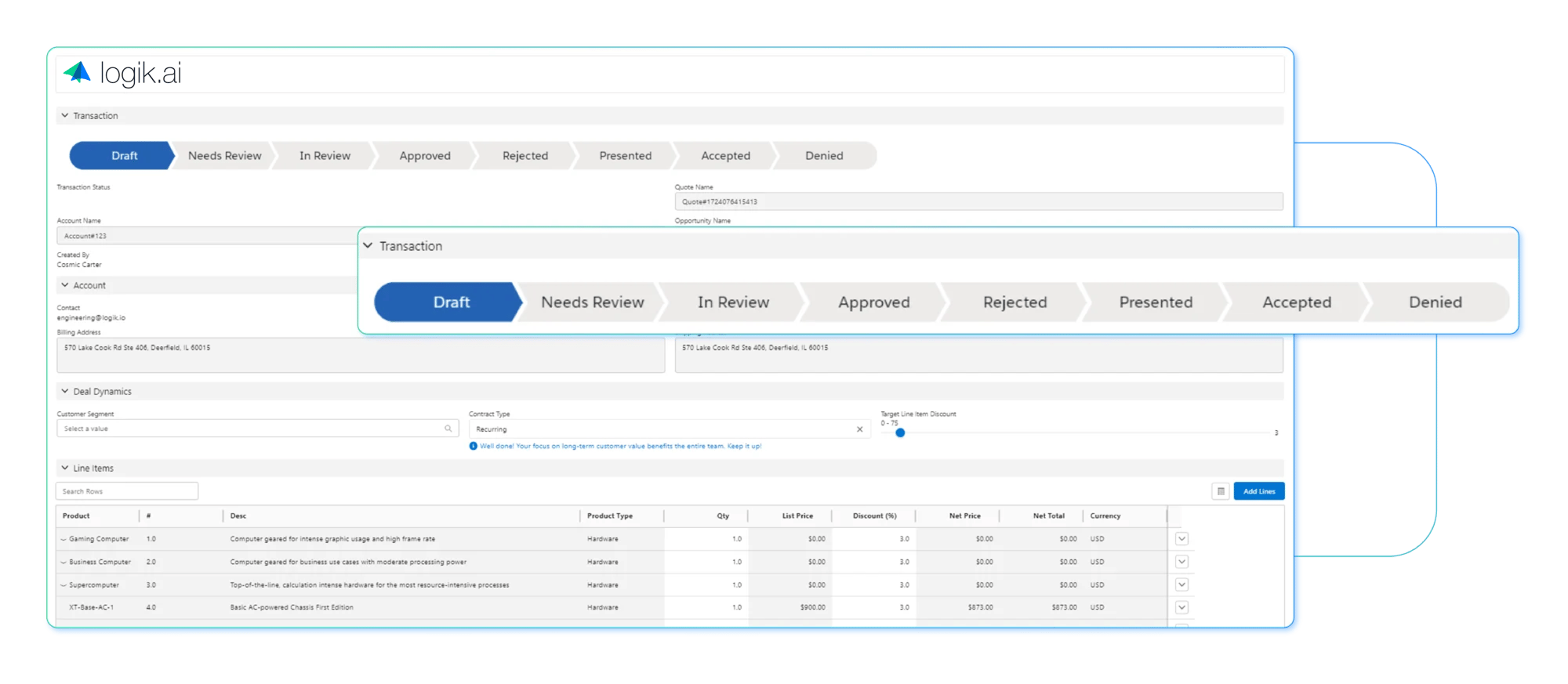The width and height of the screenshot is (1568, 684).
Task: Select Needs Review stage in main form
Action: click(225, 156)
